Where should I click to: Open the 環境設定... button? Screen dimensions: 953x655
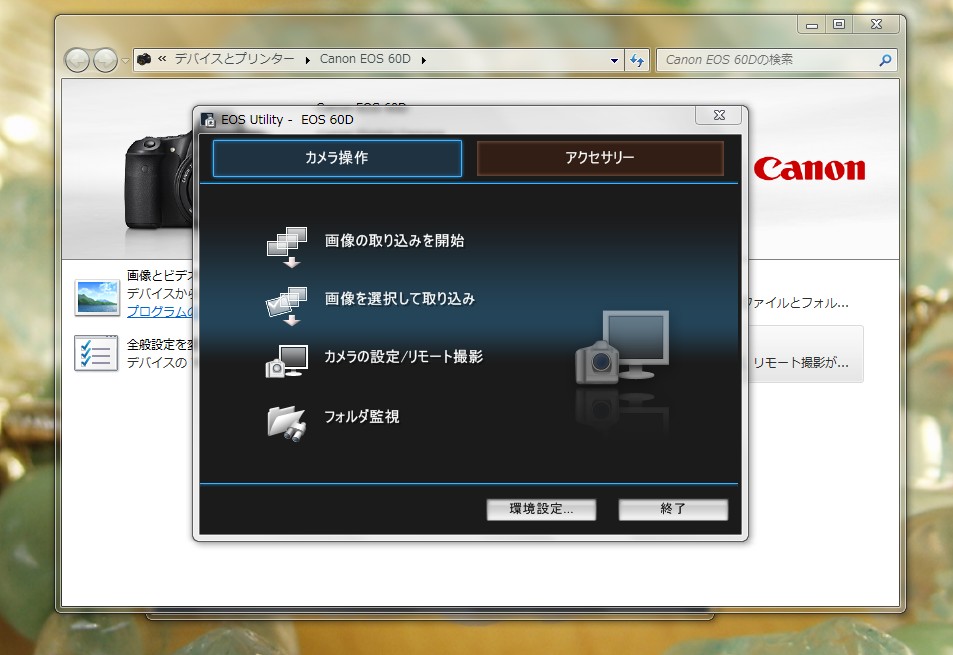pos(541,509)
